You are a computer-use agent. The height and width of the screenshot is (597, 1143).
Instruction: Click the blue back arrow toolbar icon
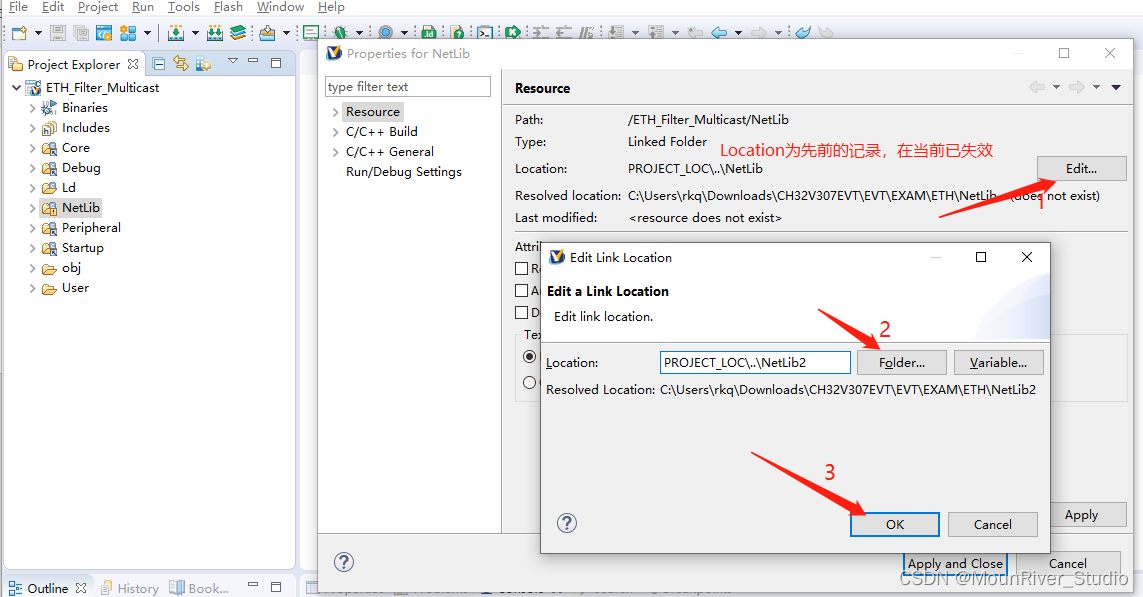pos(719,33)
